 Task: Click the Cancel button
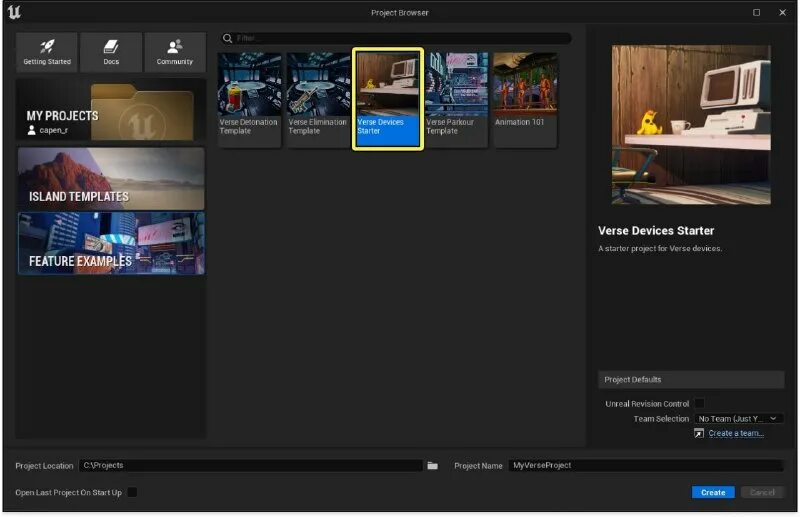pyautogui.click(x=762, y=493)
